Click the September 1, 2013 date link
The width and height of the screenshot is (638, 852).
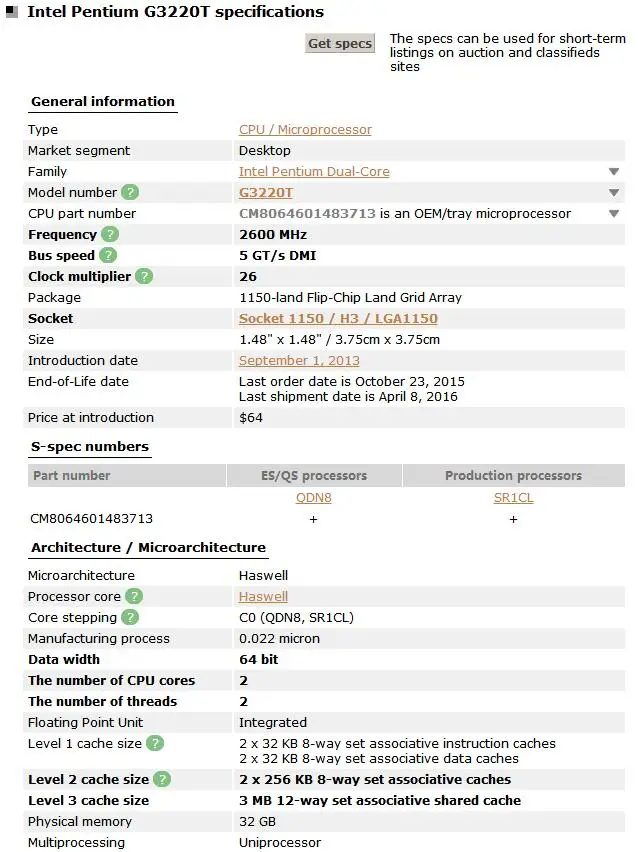coord(299,361)
